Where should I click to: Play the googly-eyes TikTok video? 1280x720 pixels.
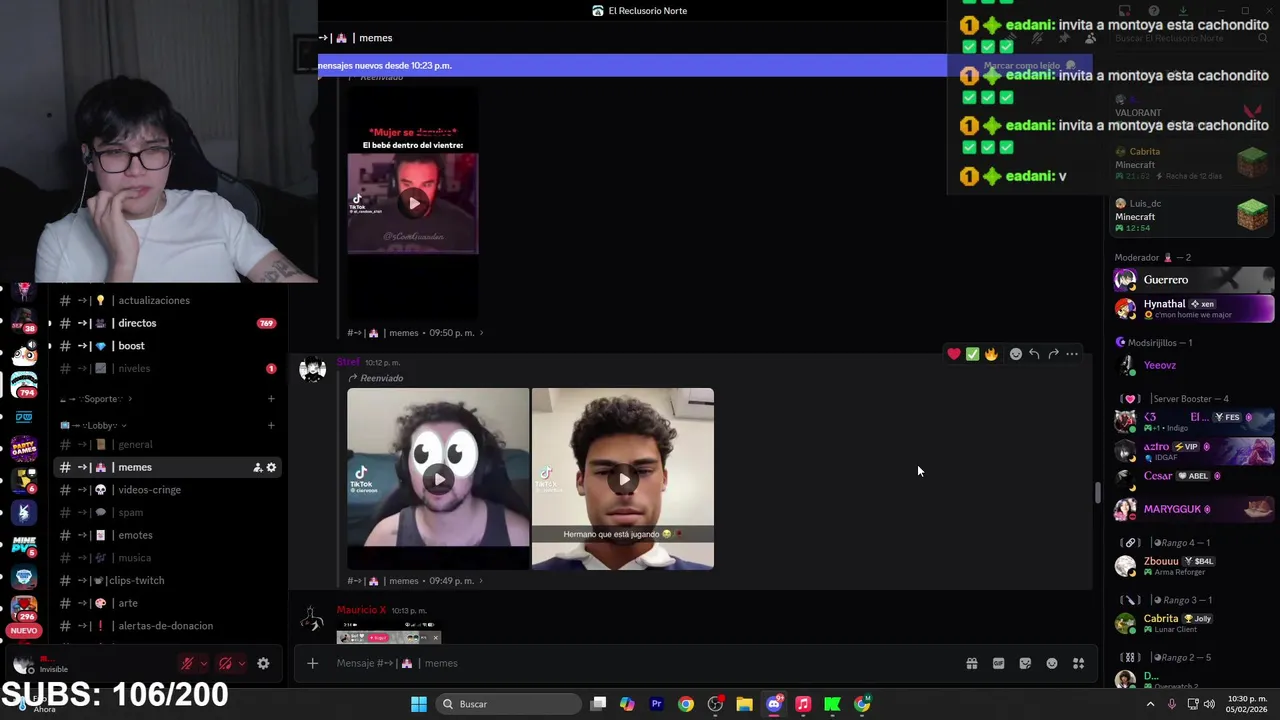click(438, 479)
